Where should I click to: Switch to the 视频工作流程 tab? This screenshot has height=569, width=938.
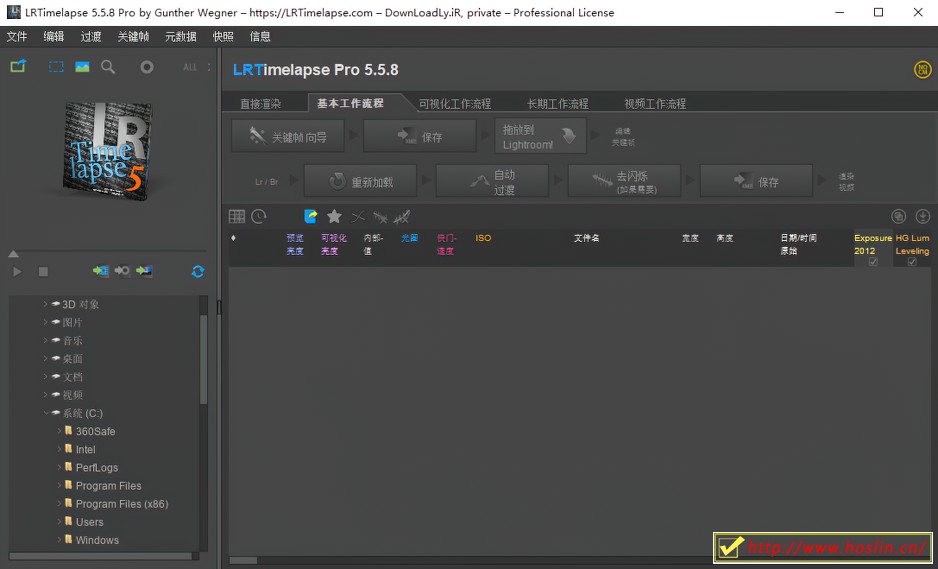[655, 104]
